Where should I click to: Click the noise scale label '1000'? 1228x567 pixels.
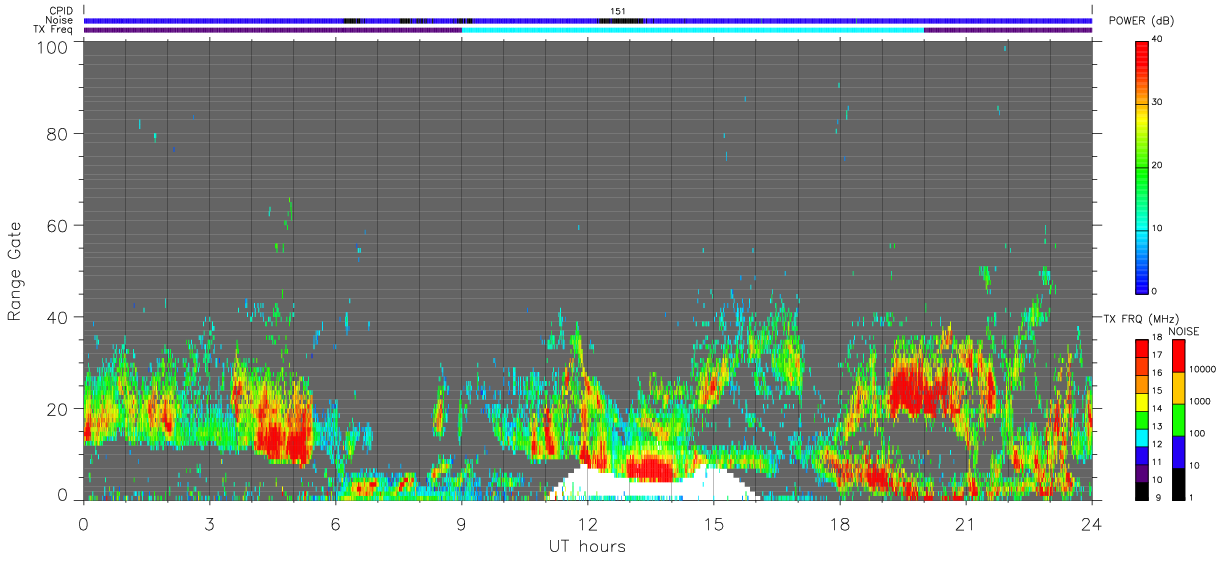point(1200,401)
